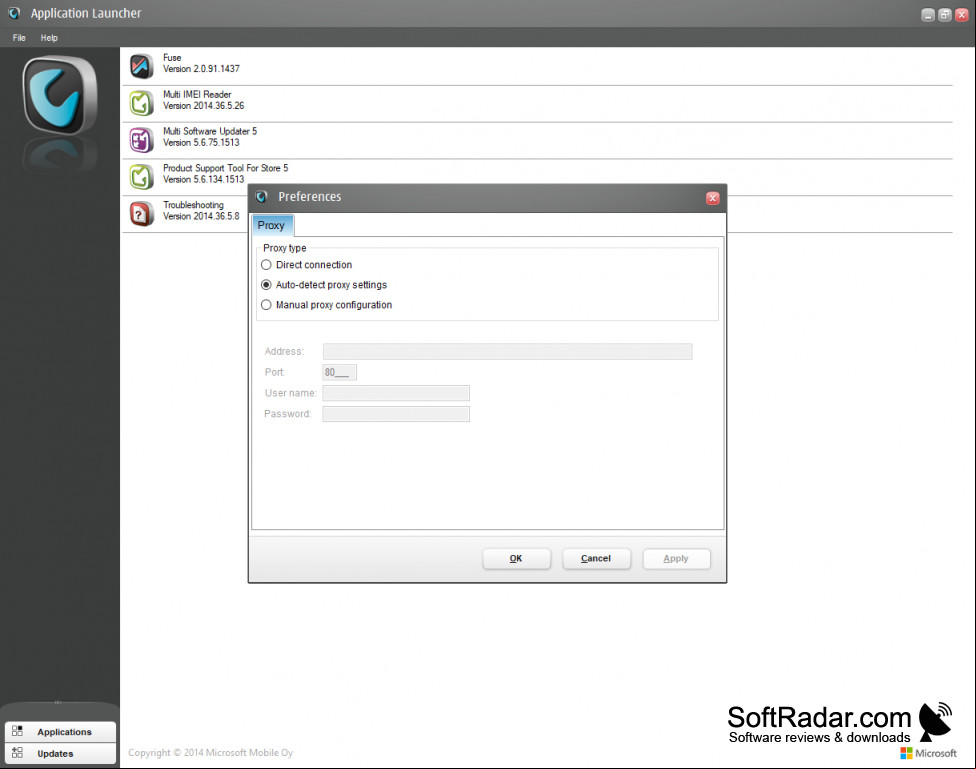The height and width of the screenshot is (769, 976).
Task: Focus the Password field
Action: (x=396, y=414)
